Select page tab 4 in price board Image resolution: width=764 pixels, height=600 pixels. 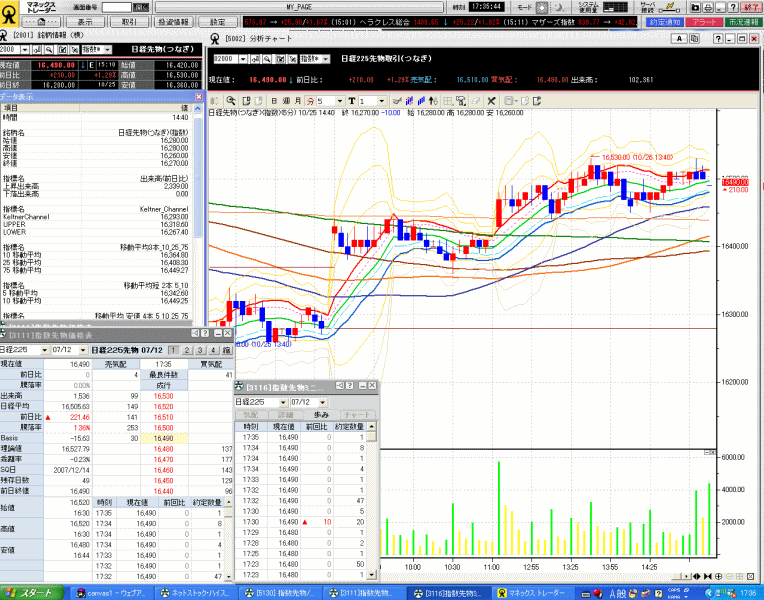213,350
